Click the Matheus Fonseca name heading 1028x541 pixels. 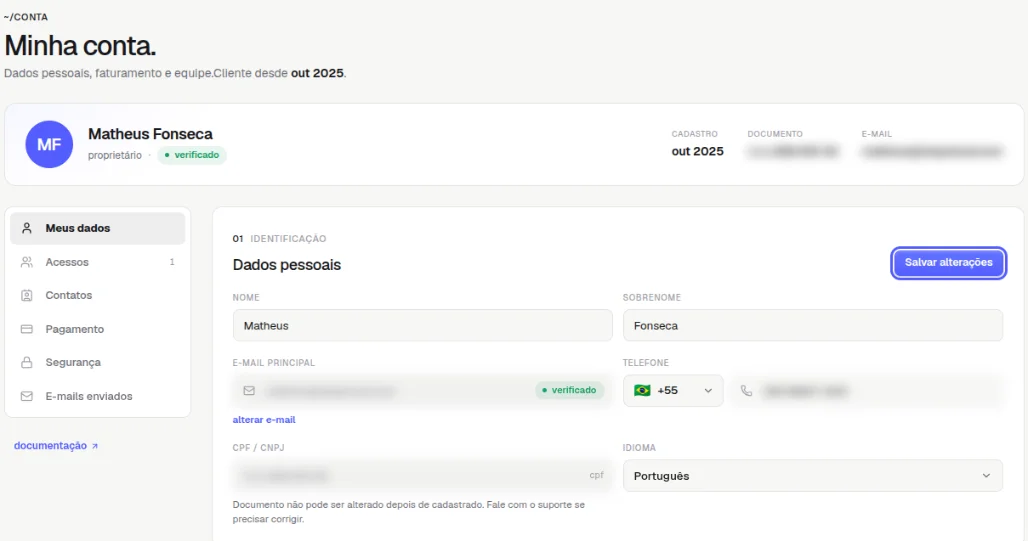(150, 134)
